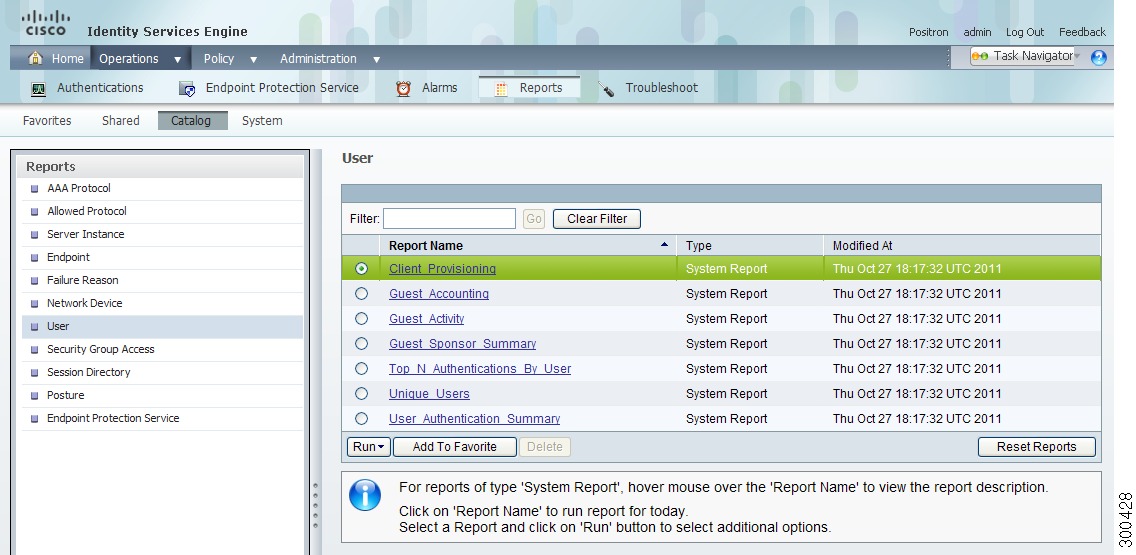Image resolution: width=1136 pixels, height=555 pixels.
Task: Click the Type column header
Action: (x=750, y=246)
